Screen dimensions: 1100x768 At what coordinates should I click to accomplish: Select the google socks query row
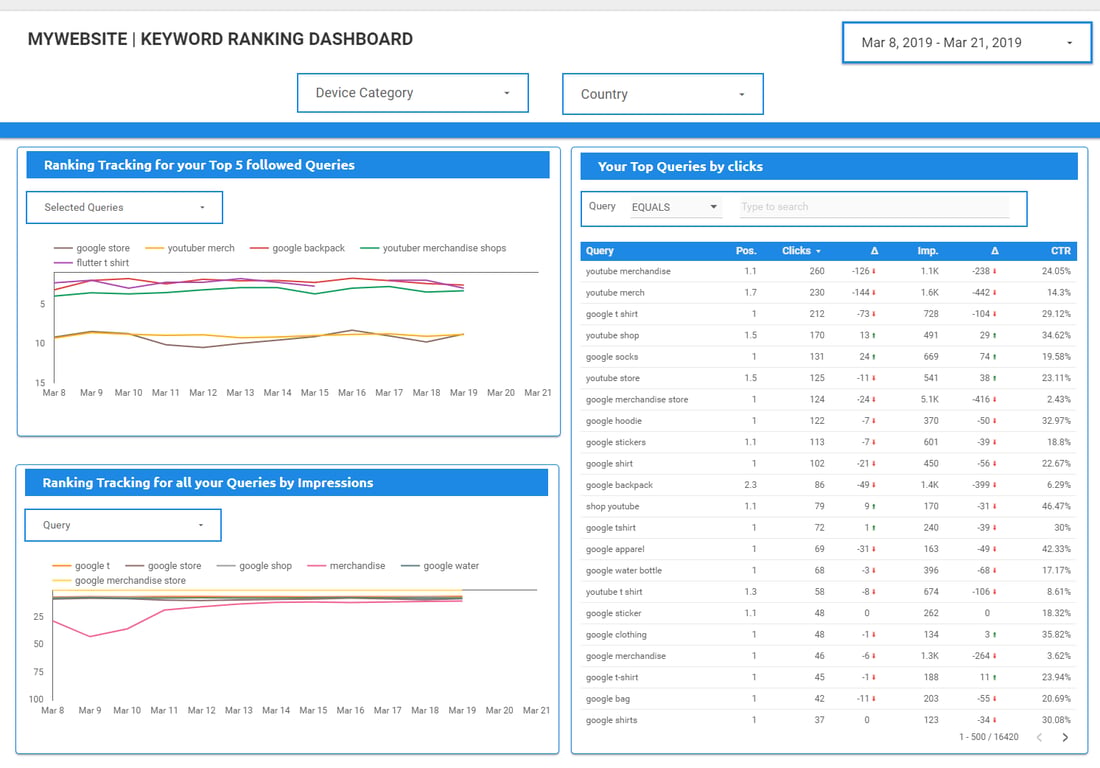(829, 357)
